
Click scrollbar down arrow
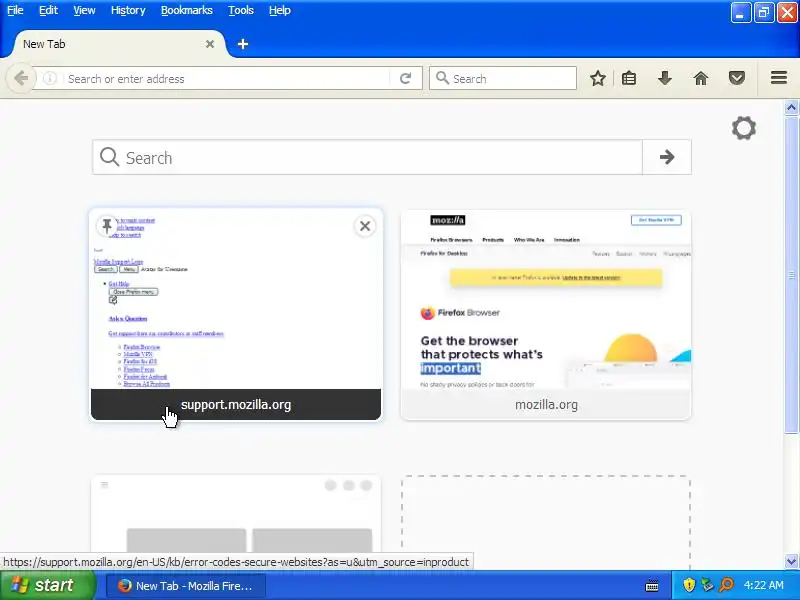791,561
